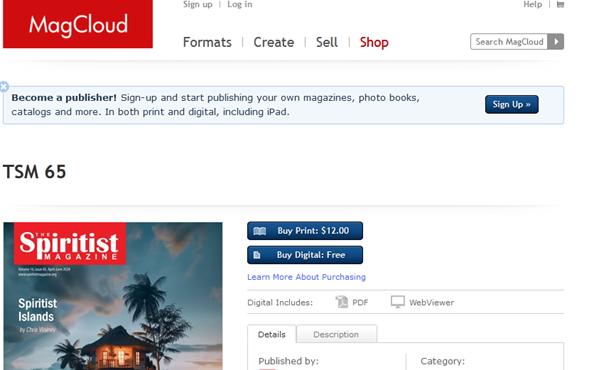Click the PDF document icon

(342, 302)
